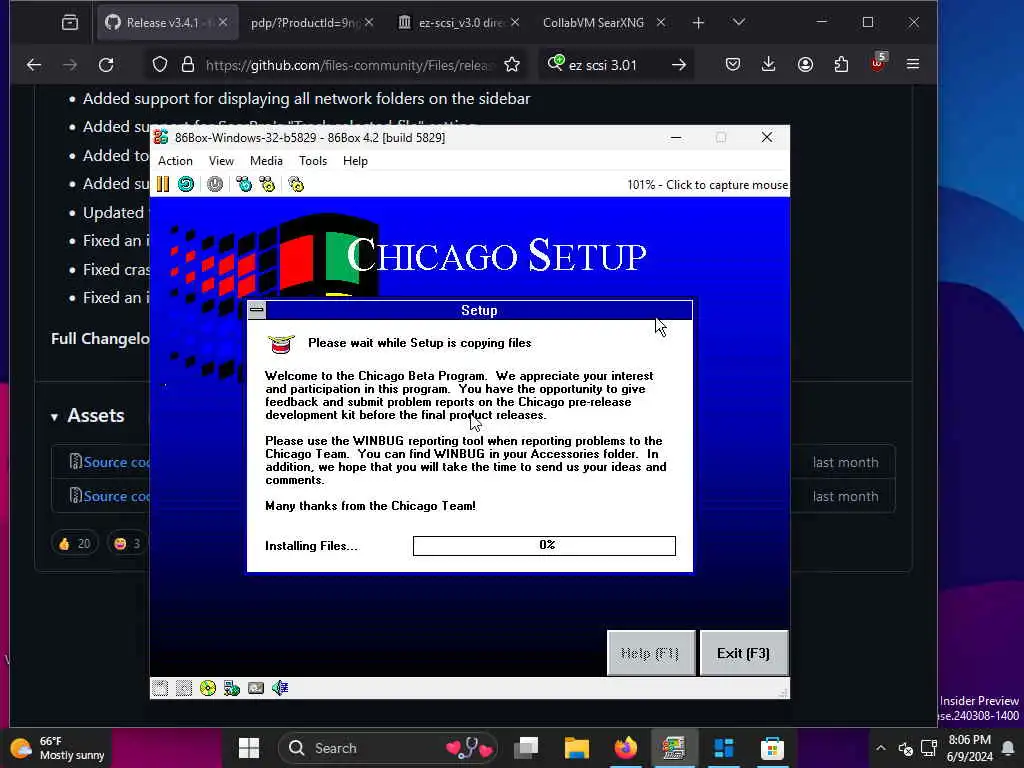Show the tracking protection shield info
1024x768 pixels.
point(160,65)
